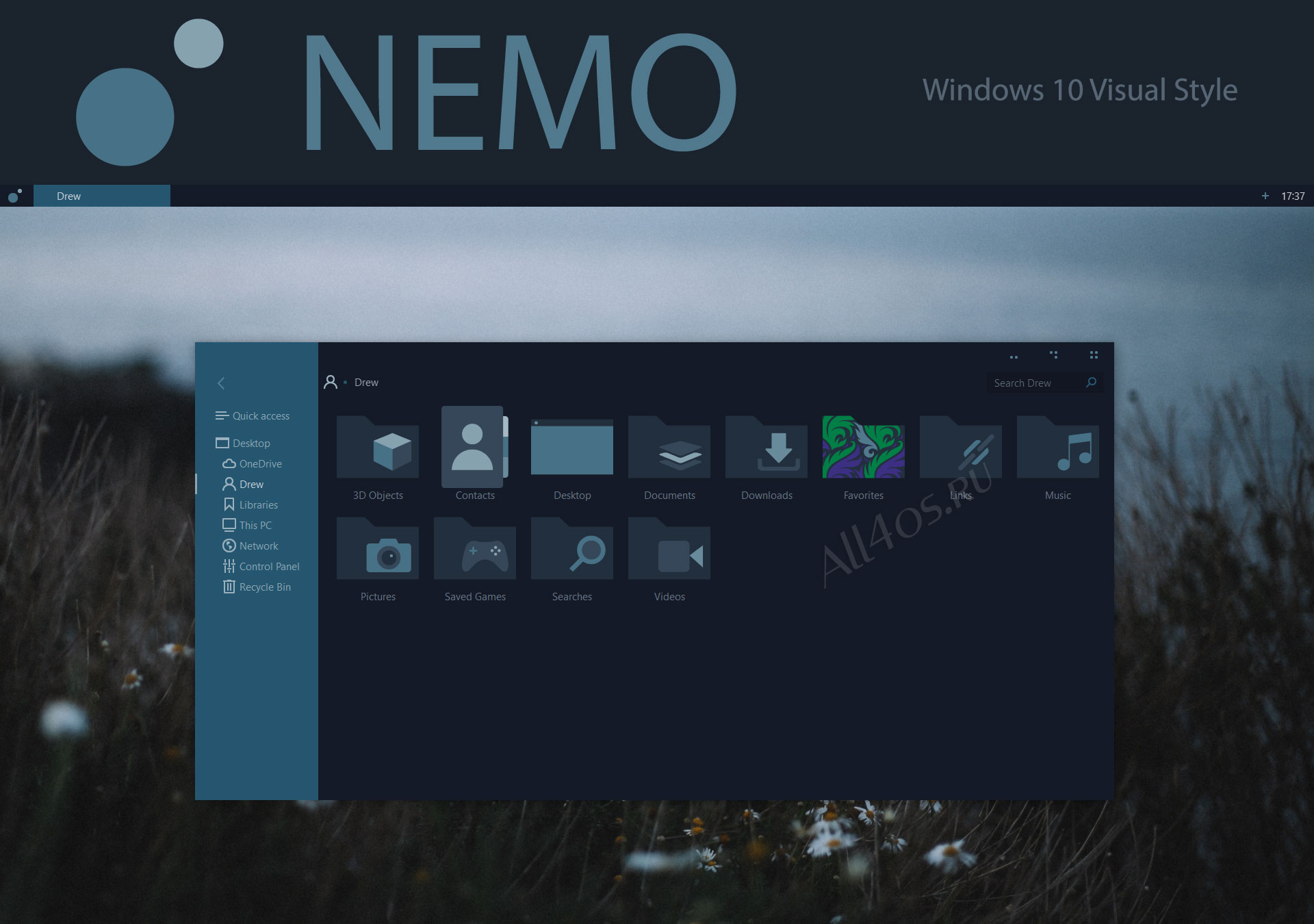Click the four-dot close window button
Image resolution: width=1314 pixels, height=924 pixels.
click(x=1094, y=355)
